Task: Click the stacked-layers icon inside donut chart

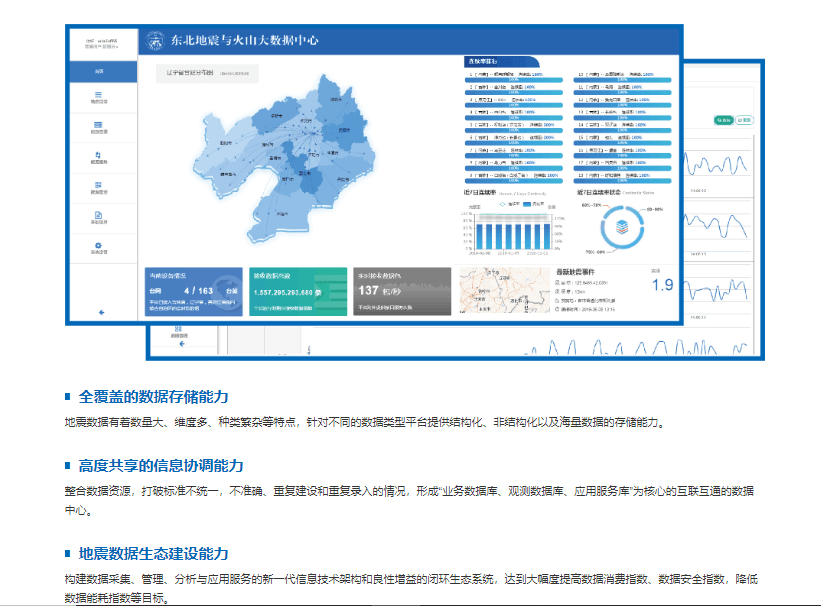Action: [x=622, y=226]
